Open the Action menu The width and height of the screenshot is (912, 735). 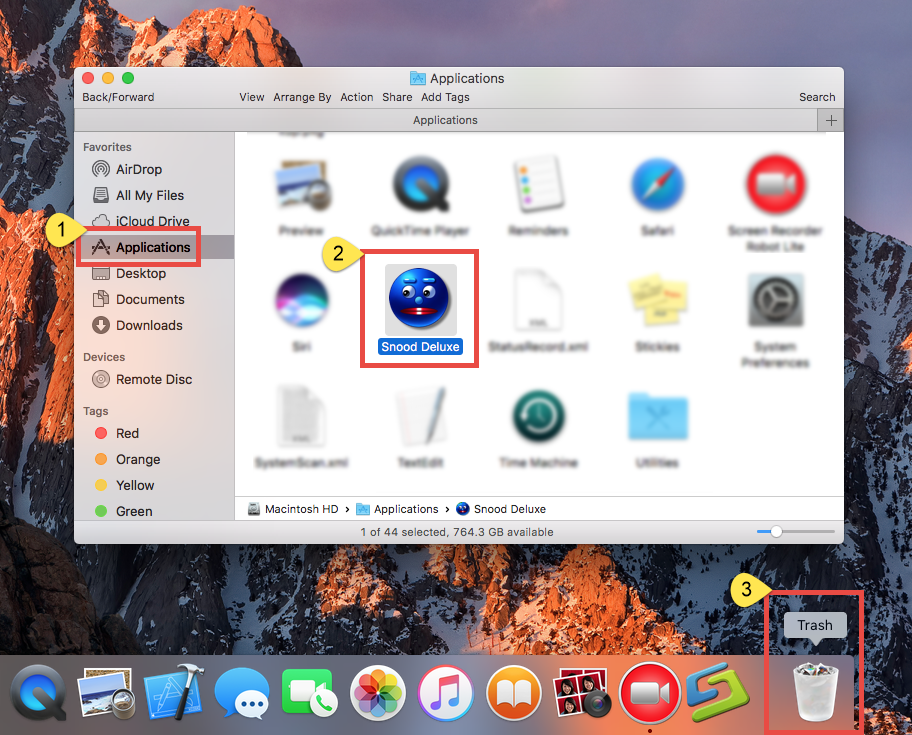[x=356, y=97]
